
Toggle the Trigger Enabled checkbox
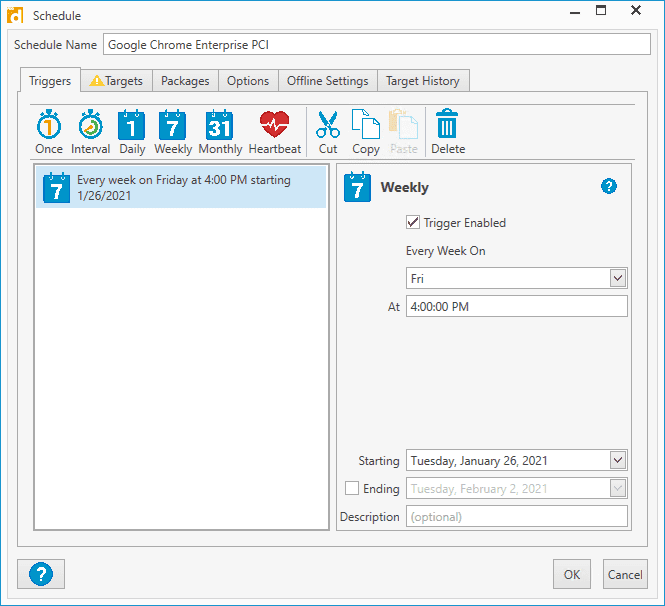(413, 222)
